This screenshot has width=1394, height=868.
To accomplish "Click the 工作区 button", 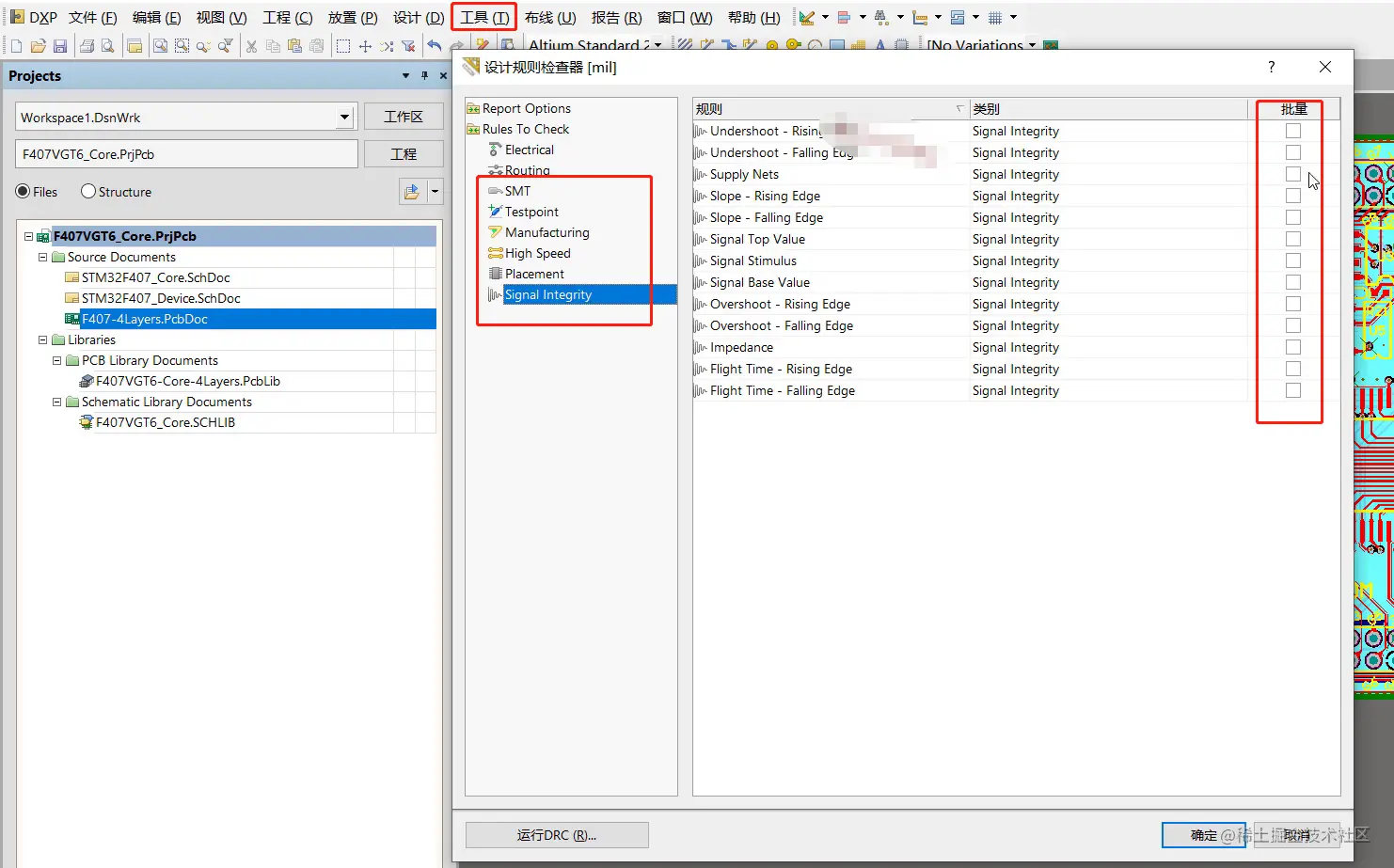I will tap(404, 117).
